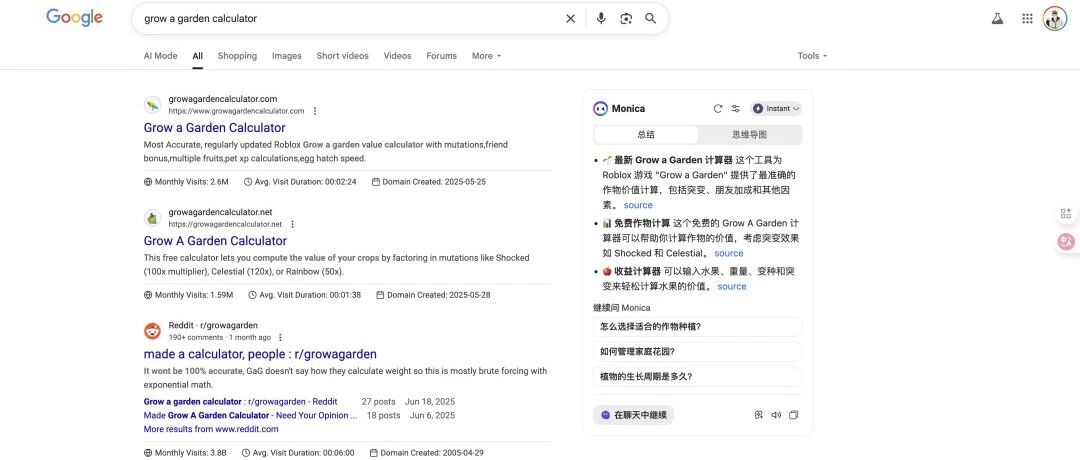The image size is (1080, 460).
Task: Click the Reddit favicon icon
Action: pos(152,331)
